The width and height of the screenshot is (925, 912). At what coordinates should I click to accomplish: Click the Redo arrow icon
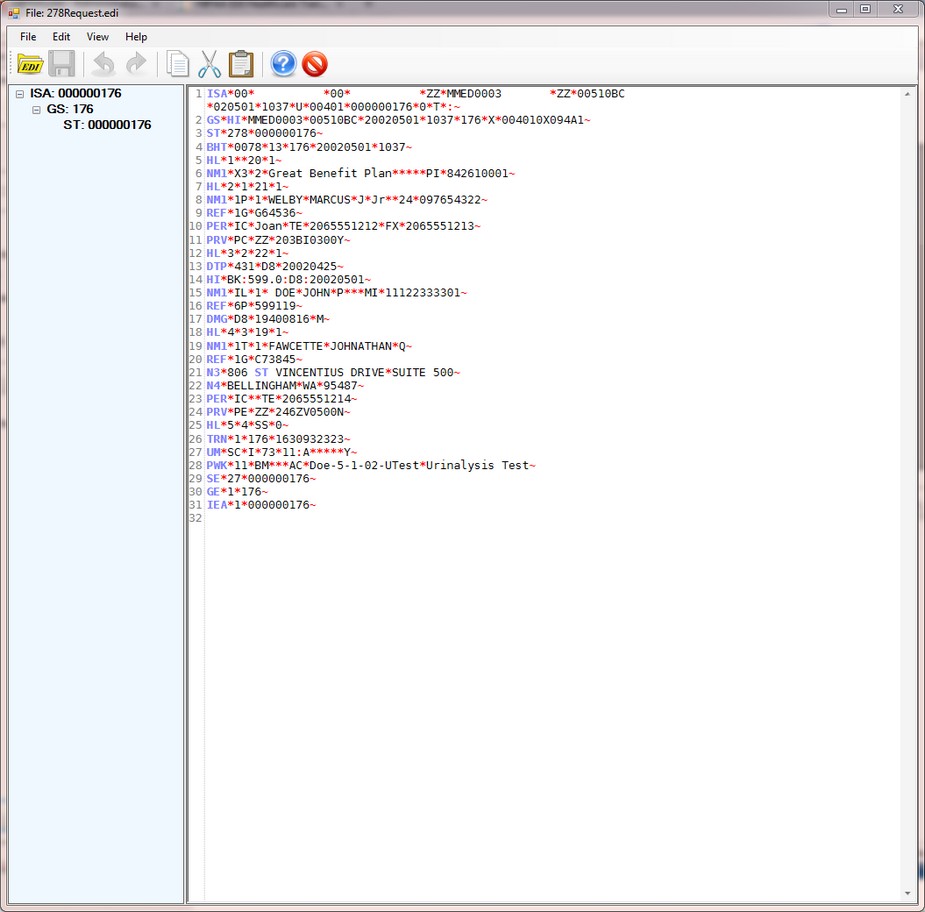[136, 64]
